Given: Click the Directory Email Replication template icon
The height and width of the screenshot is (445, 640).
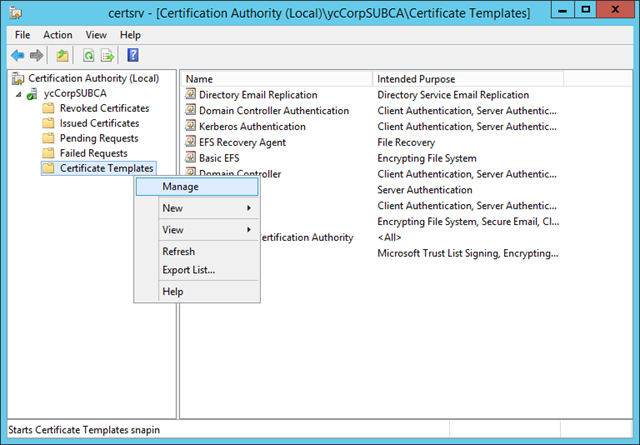Looking at the screenshot, I should [191, 94].
